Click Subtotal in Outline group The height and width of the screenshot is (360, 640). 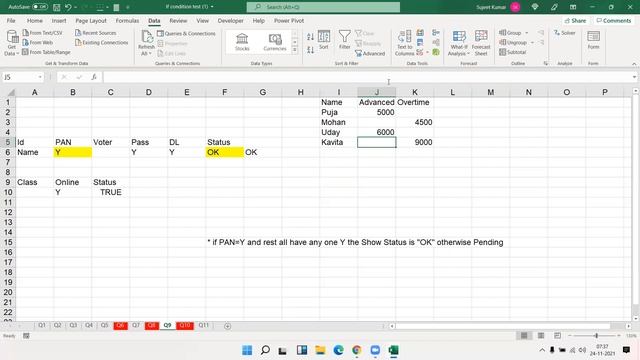point(513,52)
